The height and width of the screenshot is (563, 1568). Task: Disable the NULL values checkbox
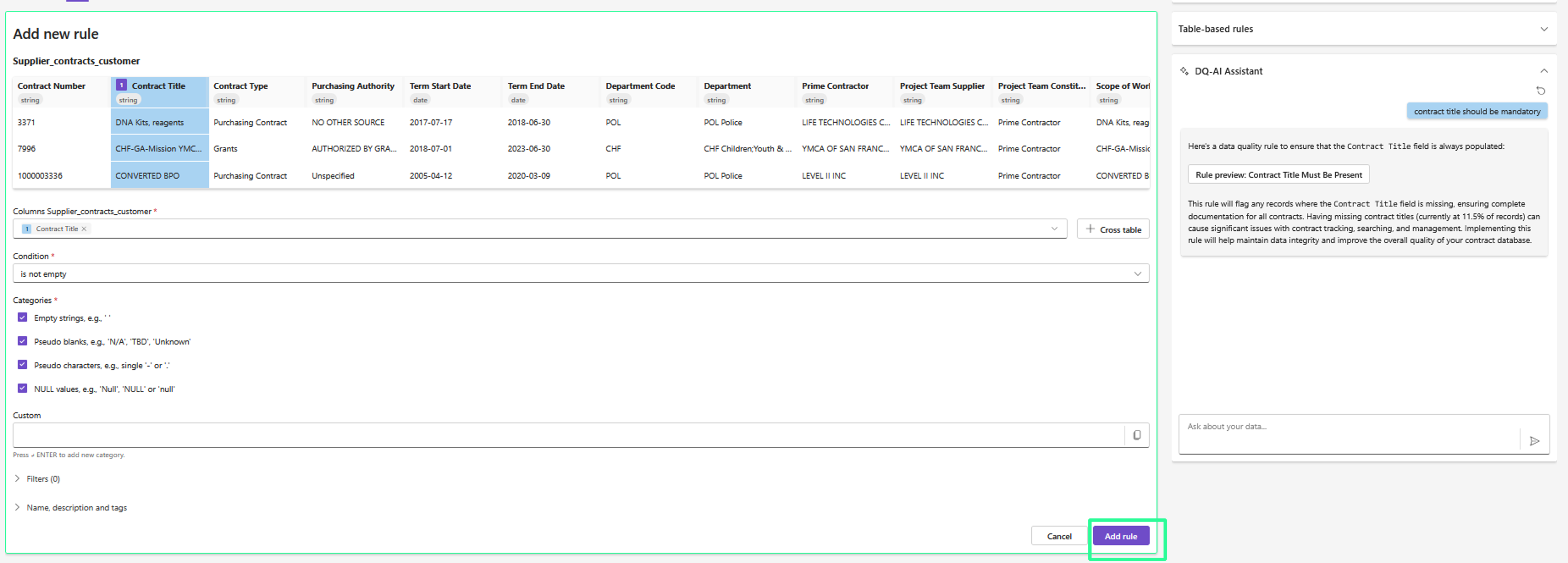[x=22, y=388]
